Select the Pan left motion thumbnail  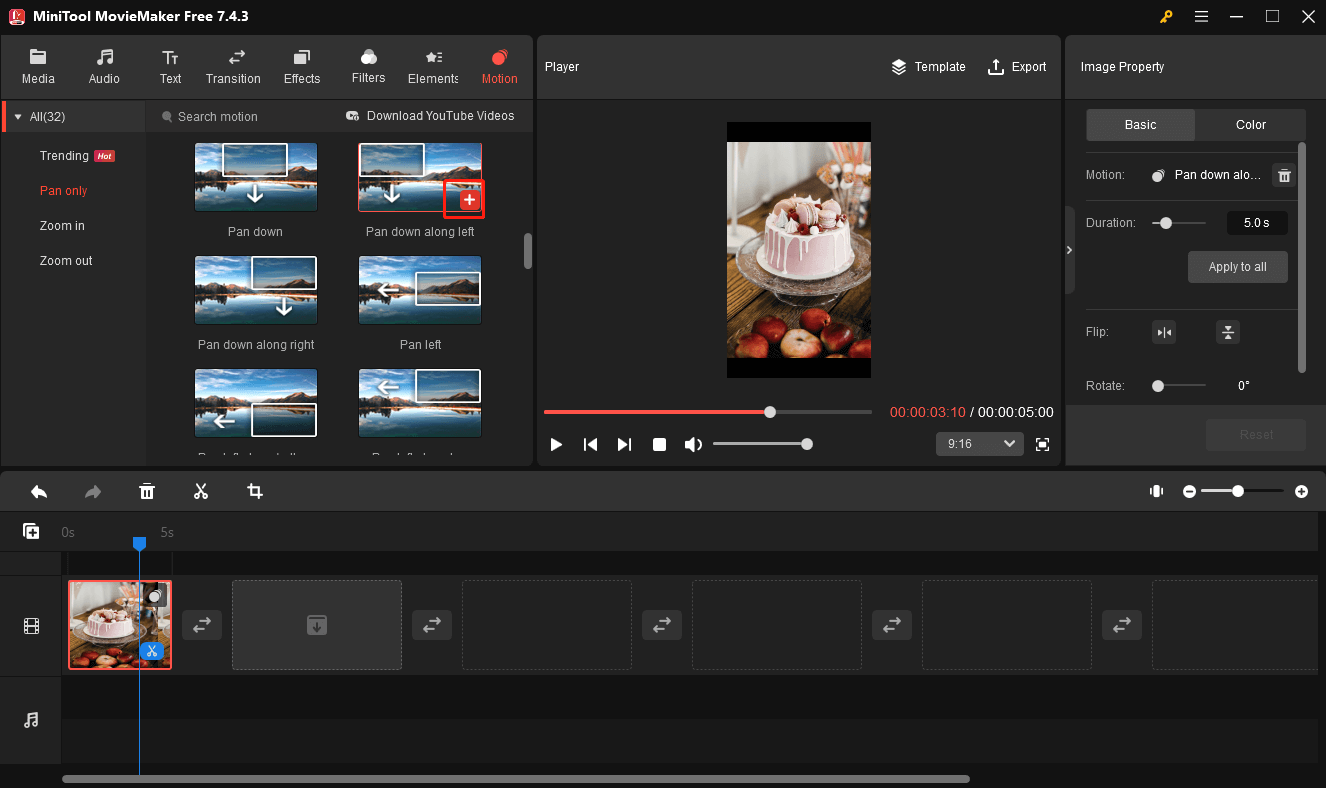point(420,290)
